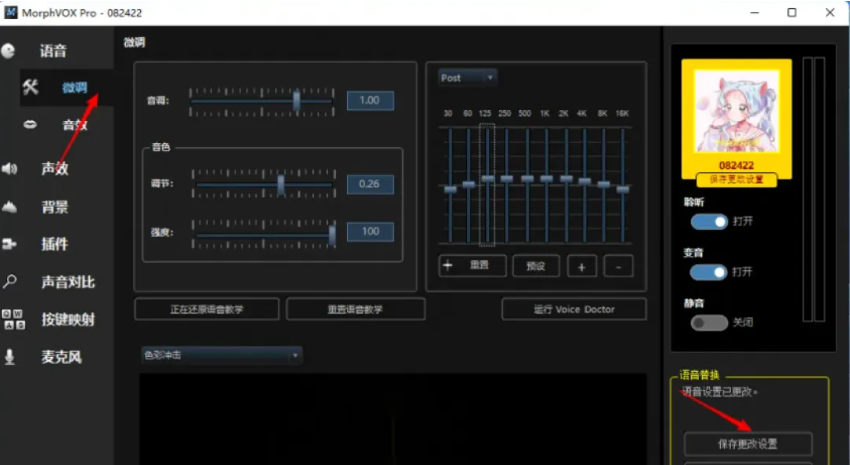Click the 微调 wrench tools icon
The height and width of the screenshot is (465, 850).
pos(30,87)
